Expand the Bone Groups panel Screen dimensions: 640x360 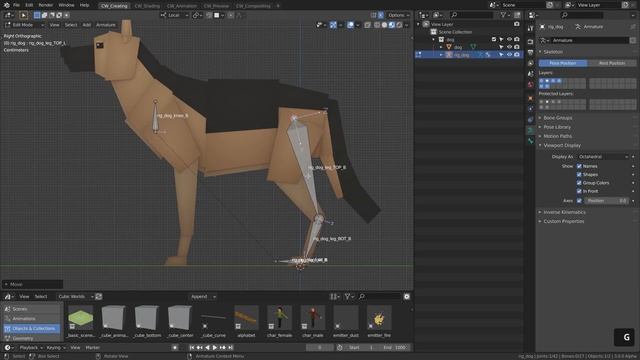[x=558, y=118]
